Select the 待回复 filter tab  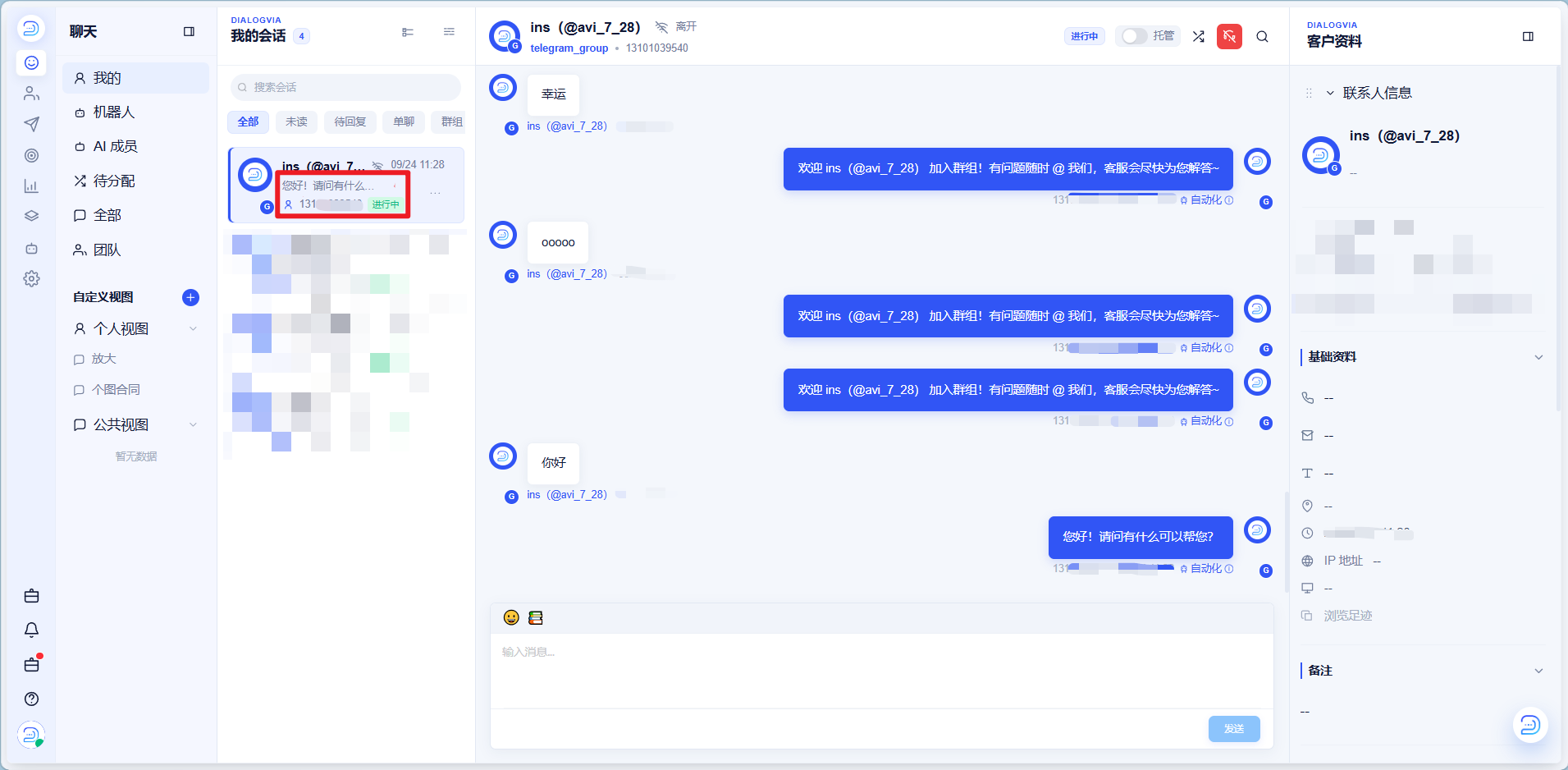tap(350, 121)
